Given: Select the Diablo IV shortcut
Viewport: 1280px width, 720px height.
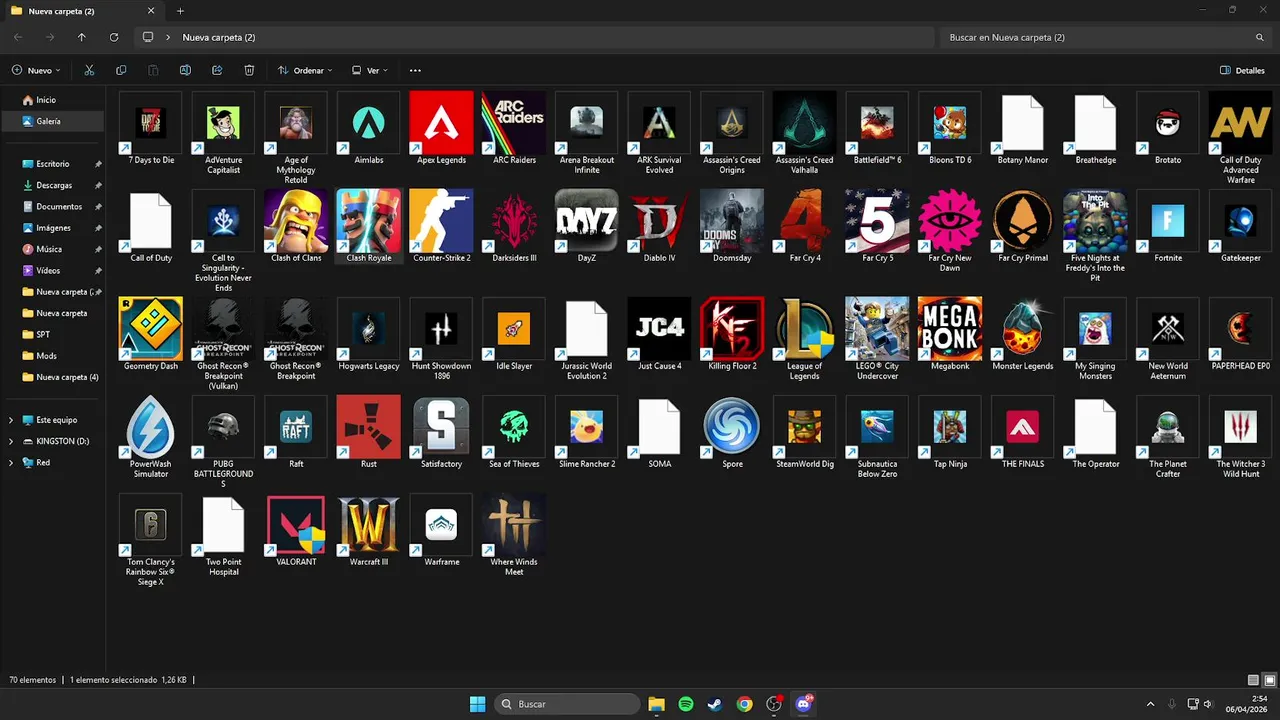Looking at the screenshot, I should tap(659, 227).
